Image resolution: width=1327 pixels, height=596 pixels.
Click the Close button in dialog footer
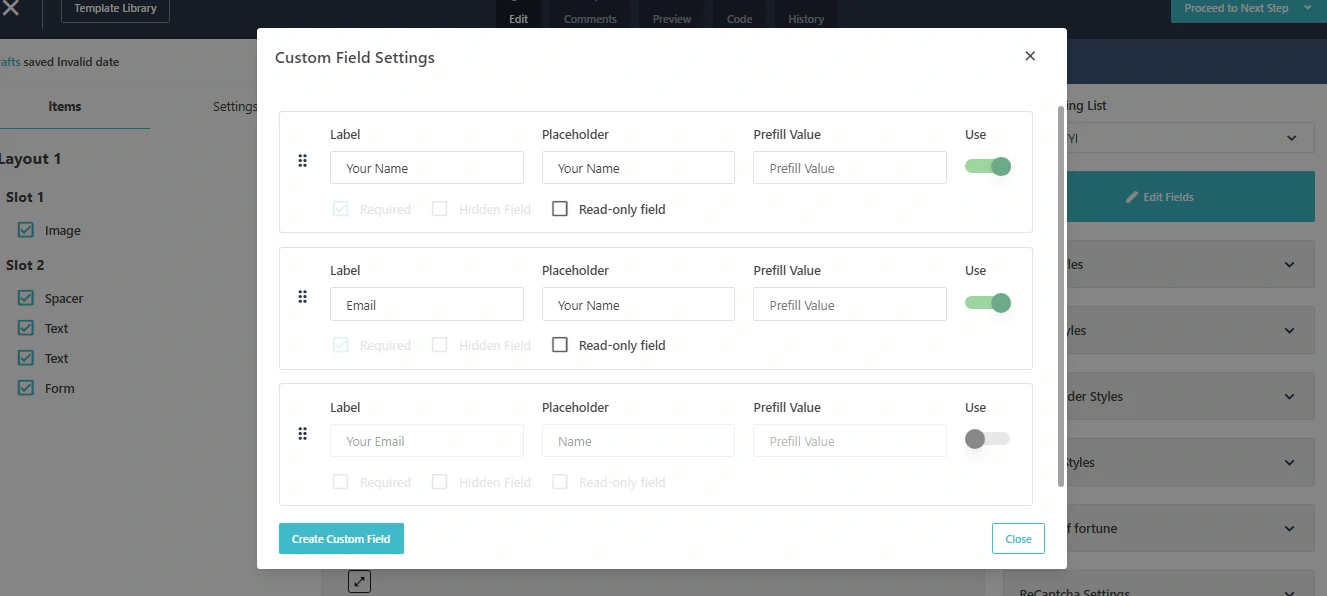(1018, 539)
